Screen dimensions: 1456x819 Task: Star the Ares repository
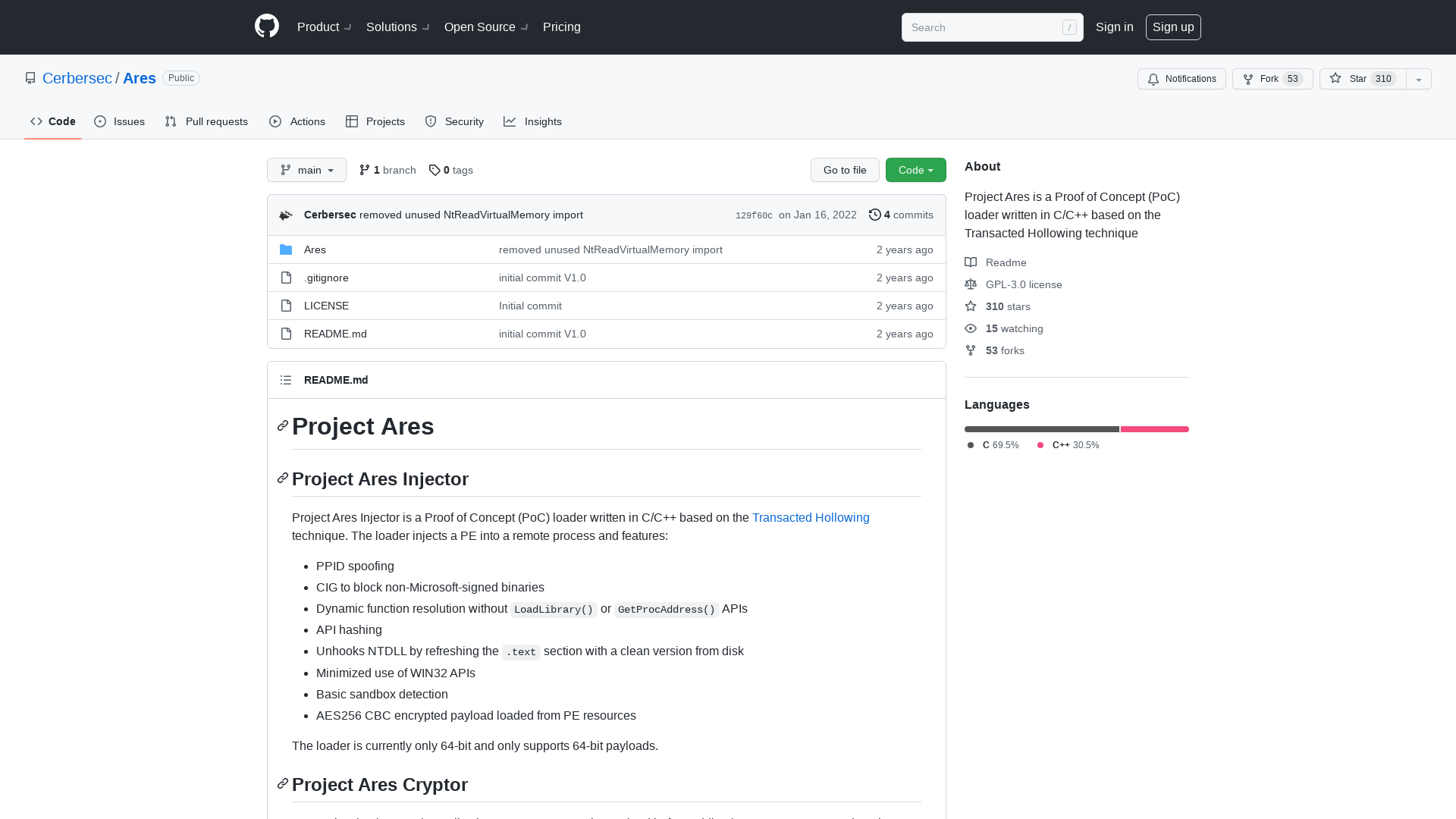pos(1363,79)
